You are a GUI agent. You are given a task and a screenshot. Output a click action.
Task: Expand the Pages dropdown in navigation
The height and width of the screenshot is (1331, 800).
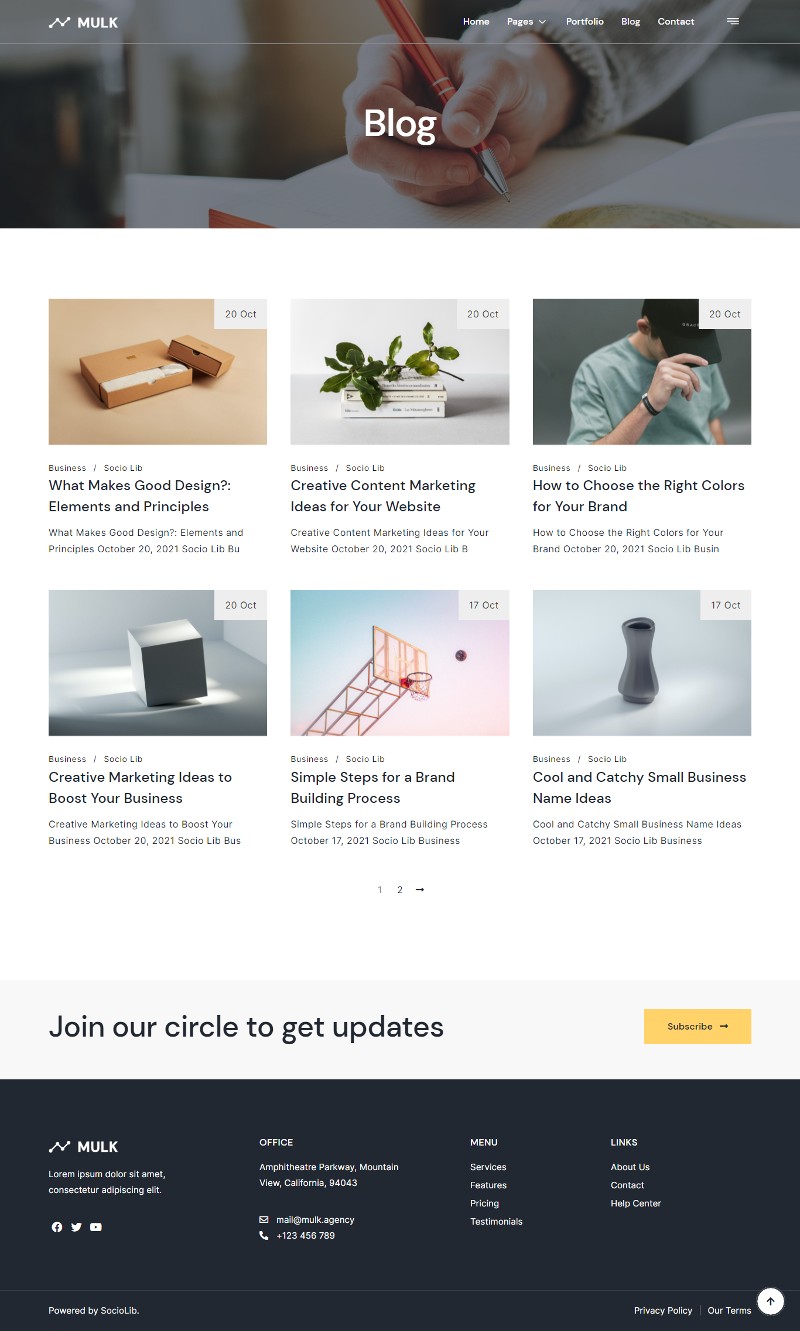pyautogui.click(x=526, y=21)
